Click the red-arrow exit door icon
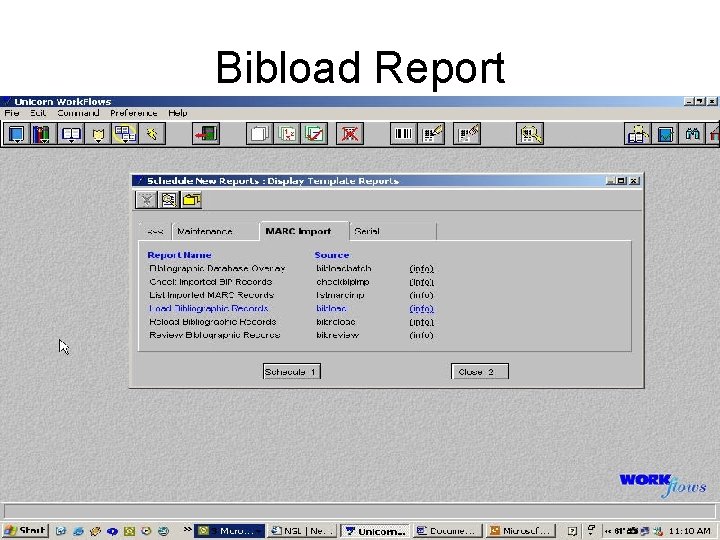This screenshot has width=720, height=540. [x=206, y=134]
